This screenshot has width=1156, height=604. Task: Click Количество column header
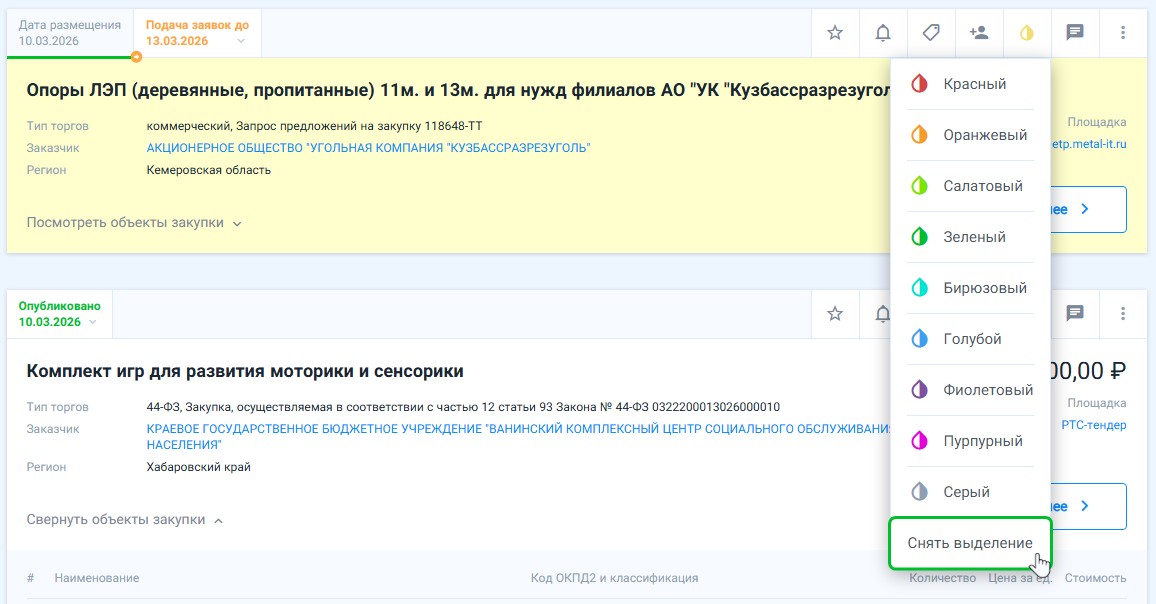coord(942,578)
